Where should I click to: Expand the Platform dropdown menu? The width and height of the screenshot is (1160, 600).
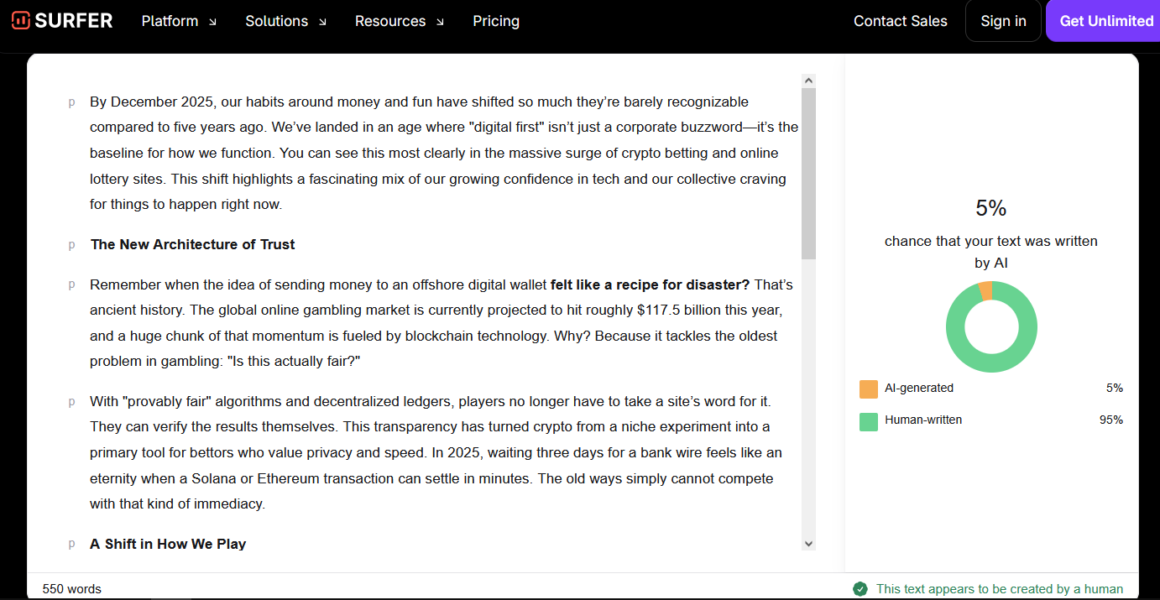pos(179,21)
